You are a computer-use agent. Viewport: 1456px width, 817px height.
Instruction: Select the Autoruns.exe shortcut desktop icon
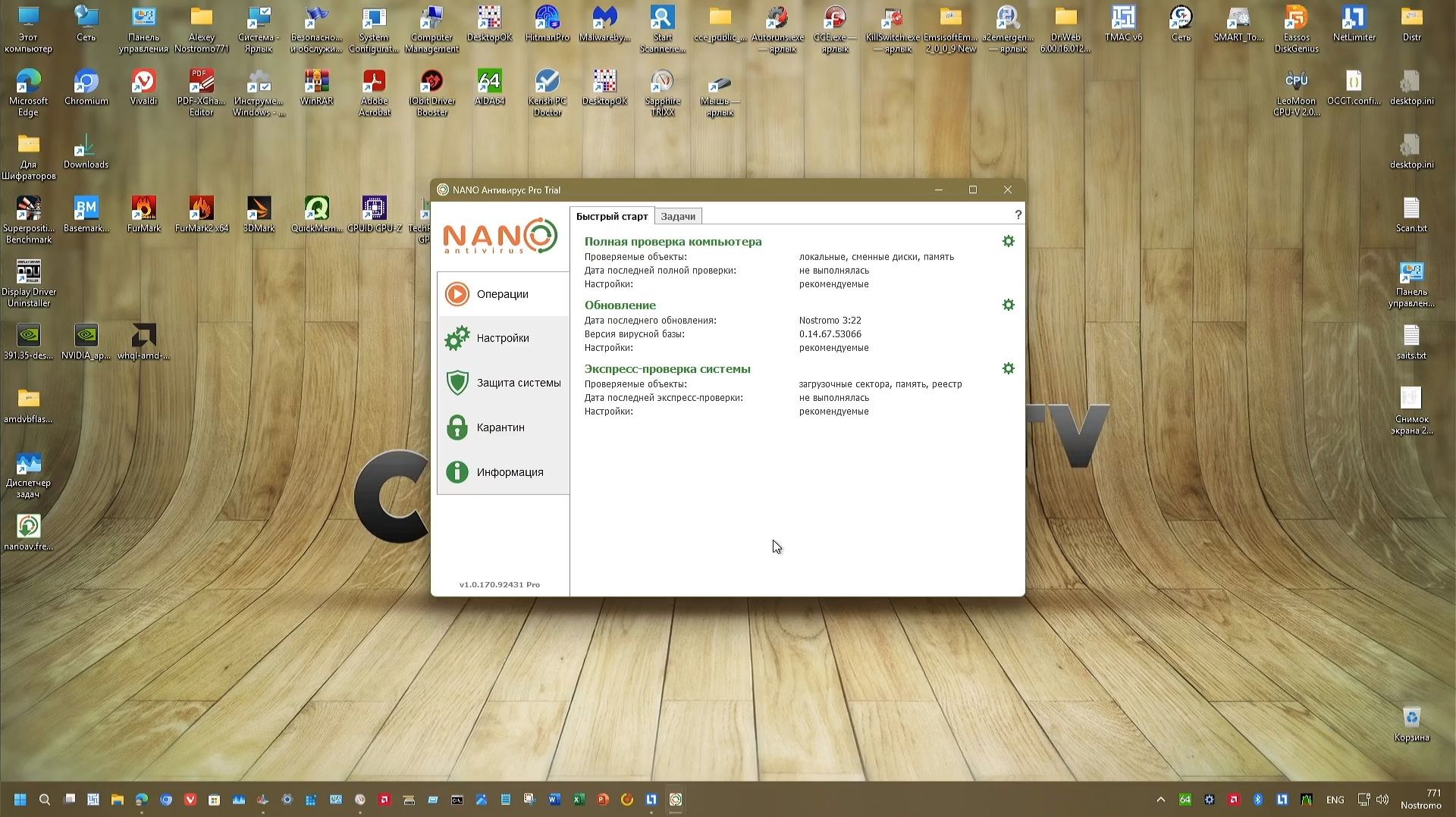(x=777, y=29)
